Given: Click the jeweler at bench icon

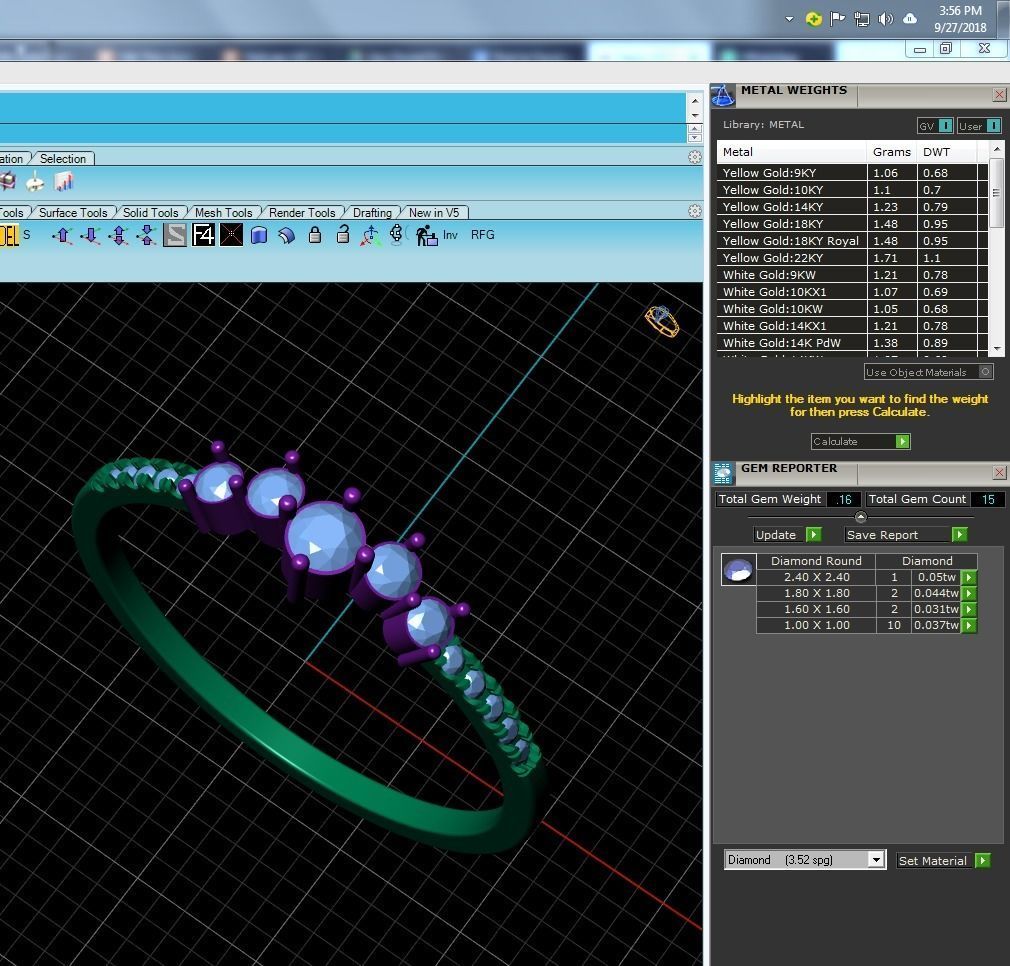Looking at the screenshot, I should (426, 235).
